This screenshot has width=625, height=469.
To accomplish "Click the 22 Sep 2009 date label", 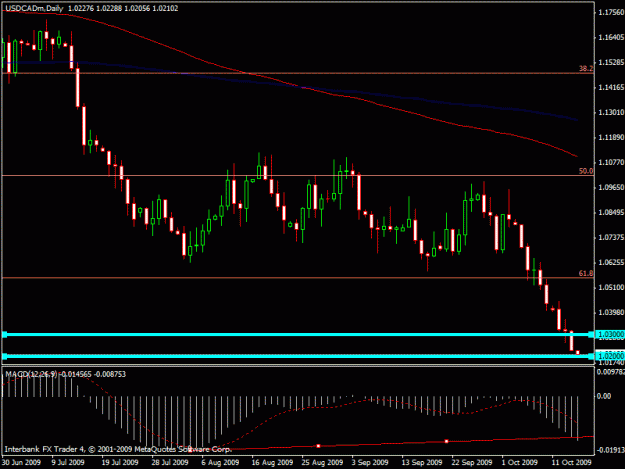I will point(472,462).
